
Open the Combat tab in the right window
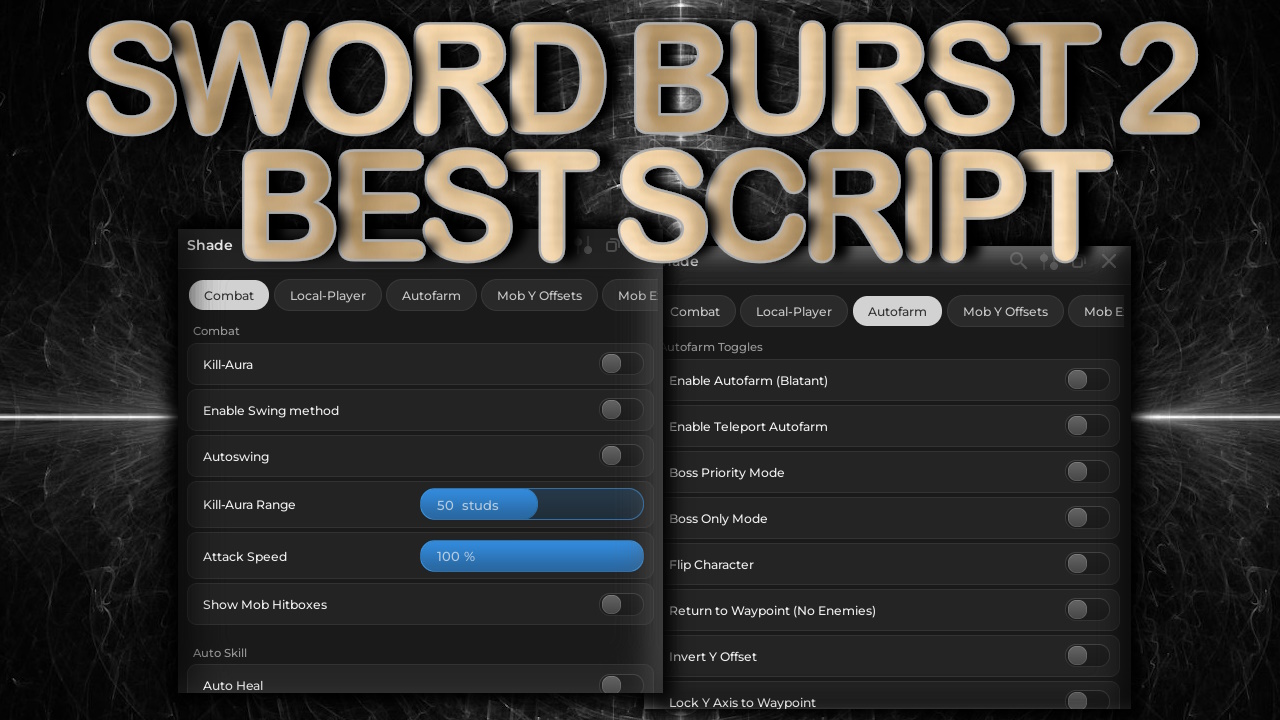(x=695, y=311)
